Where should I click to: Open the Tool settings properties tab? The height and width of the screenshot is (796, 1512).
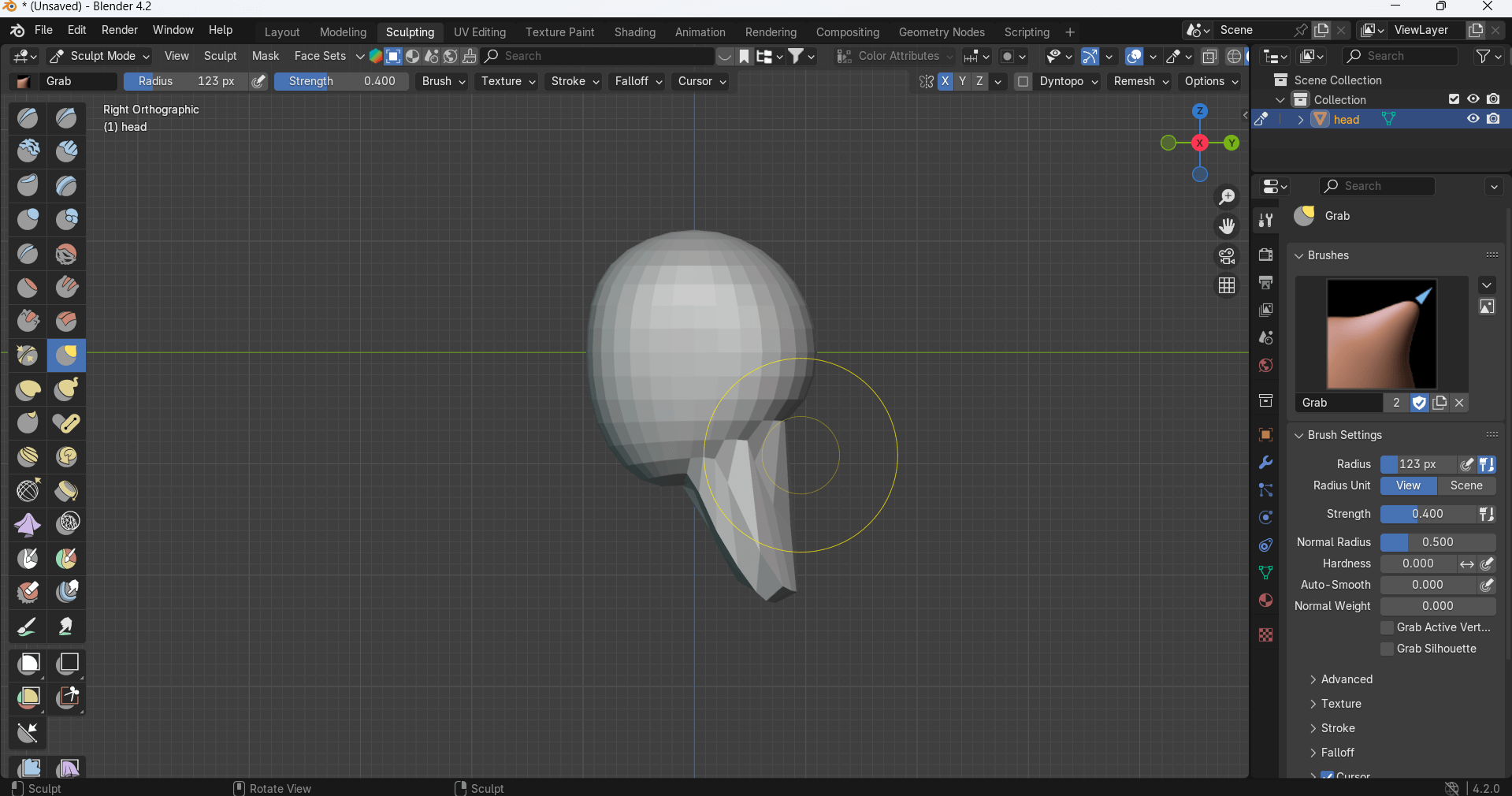click(1265, 221)
